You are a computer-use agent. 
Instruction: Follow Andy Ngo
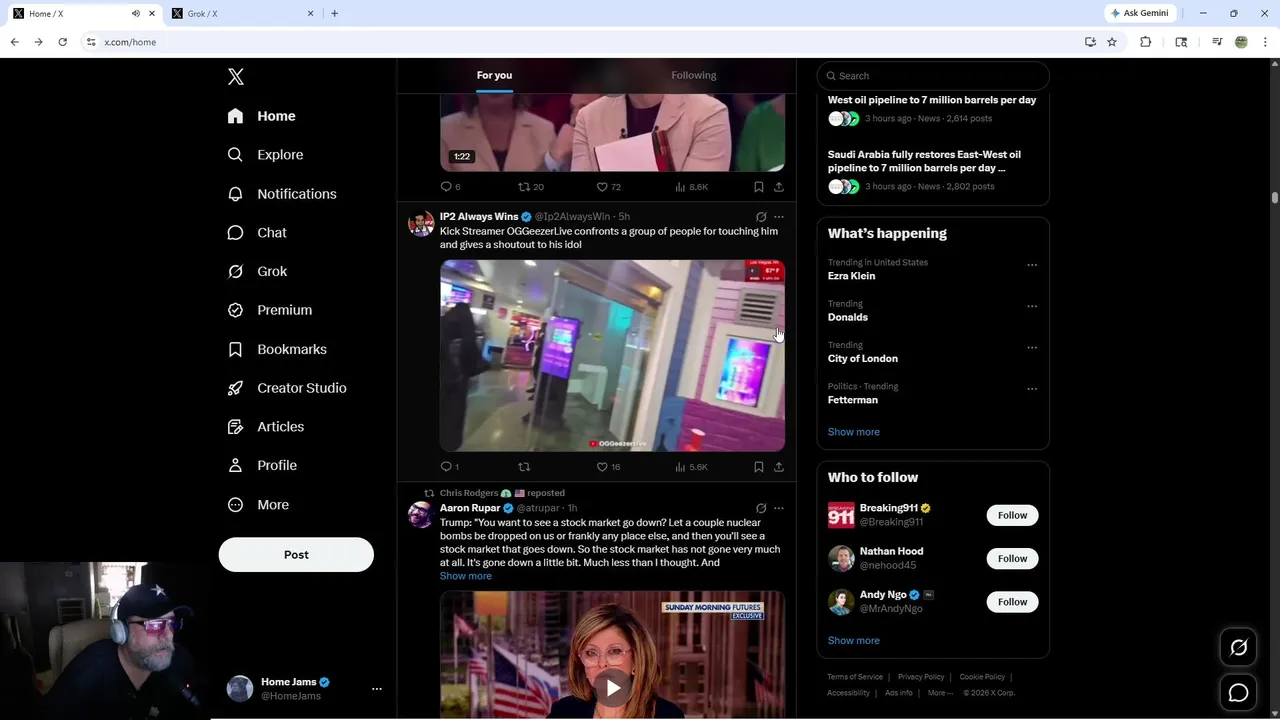click(1012, 602)
